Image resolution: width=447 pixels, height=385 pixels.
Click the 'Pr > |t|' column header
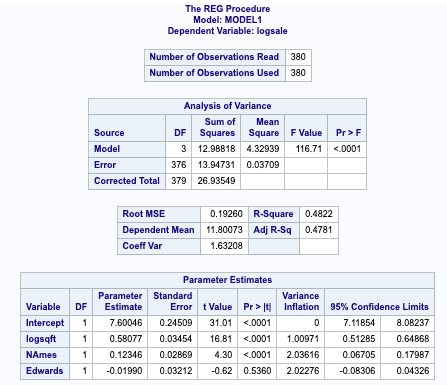pos(257,307)
